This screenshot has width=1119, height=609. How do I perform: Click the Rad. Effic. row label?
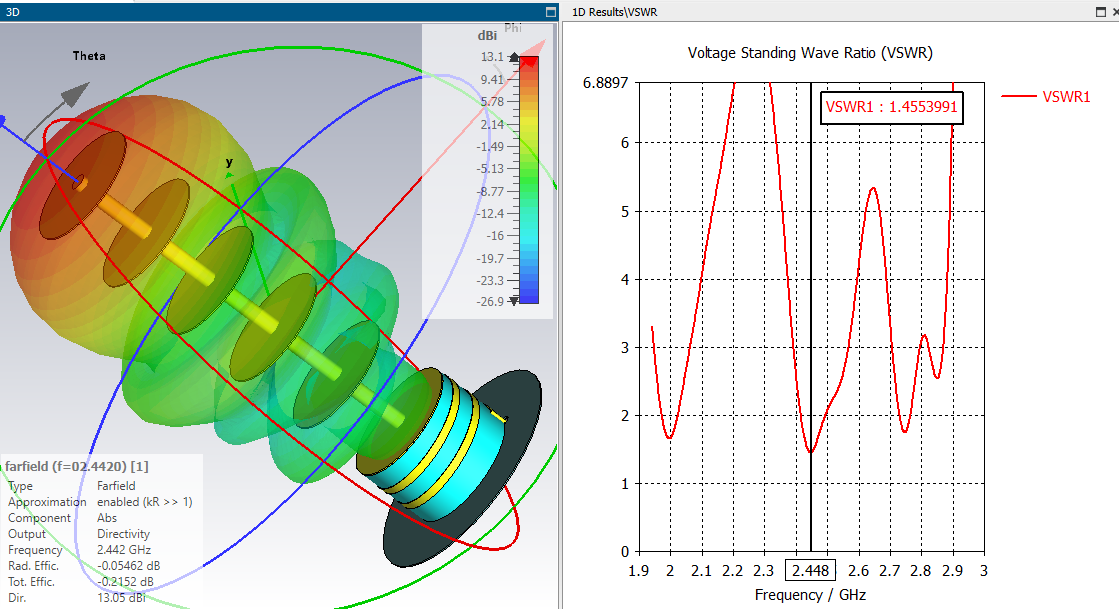[34, 565]
